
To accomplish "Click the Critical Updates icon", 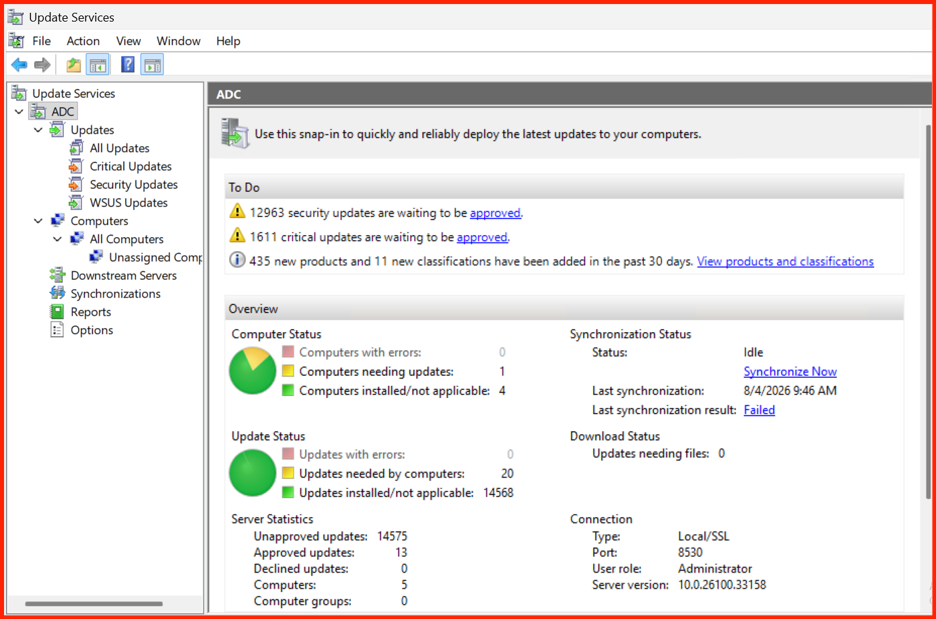I will pos(76,166).
